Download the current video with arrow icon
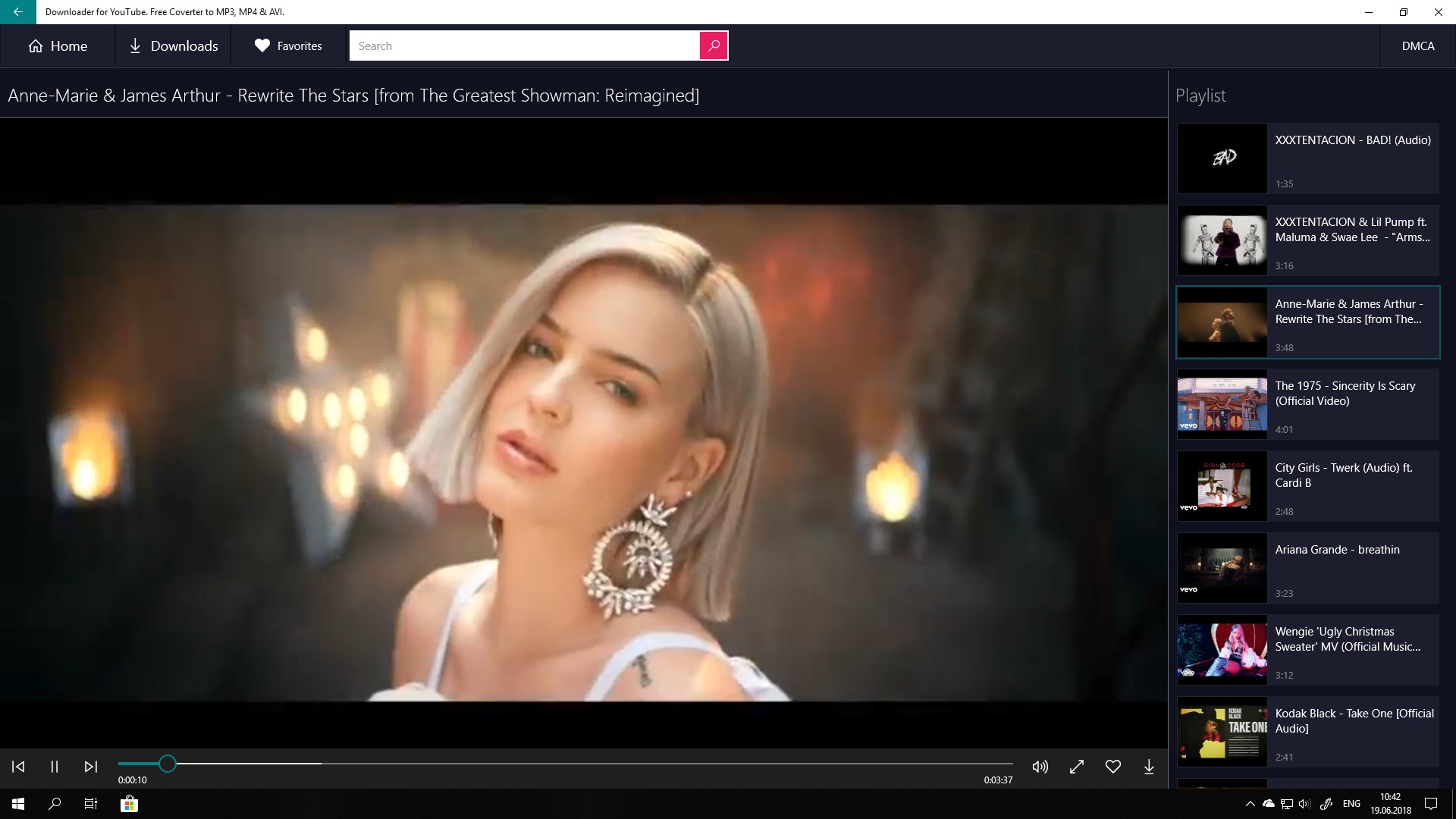Viewport: 1456px width, 819px height. [x=1149, y=767]
